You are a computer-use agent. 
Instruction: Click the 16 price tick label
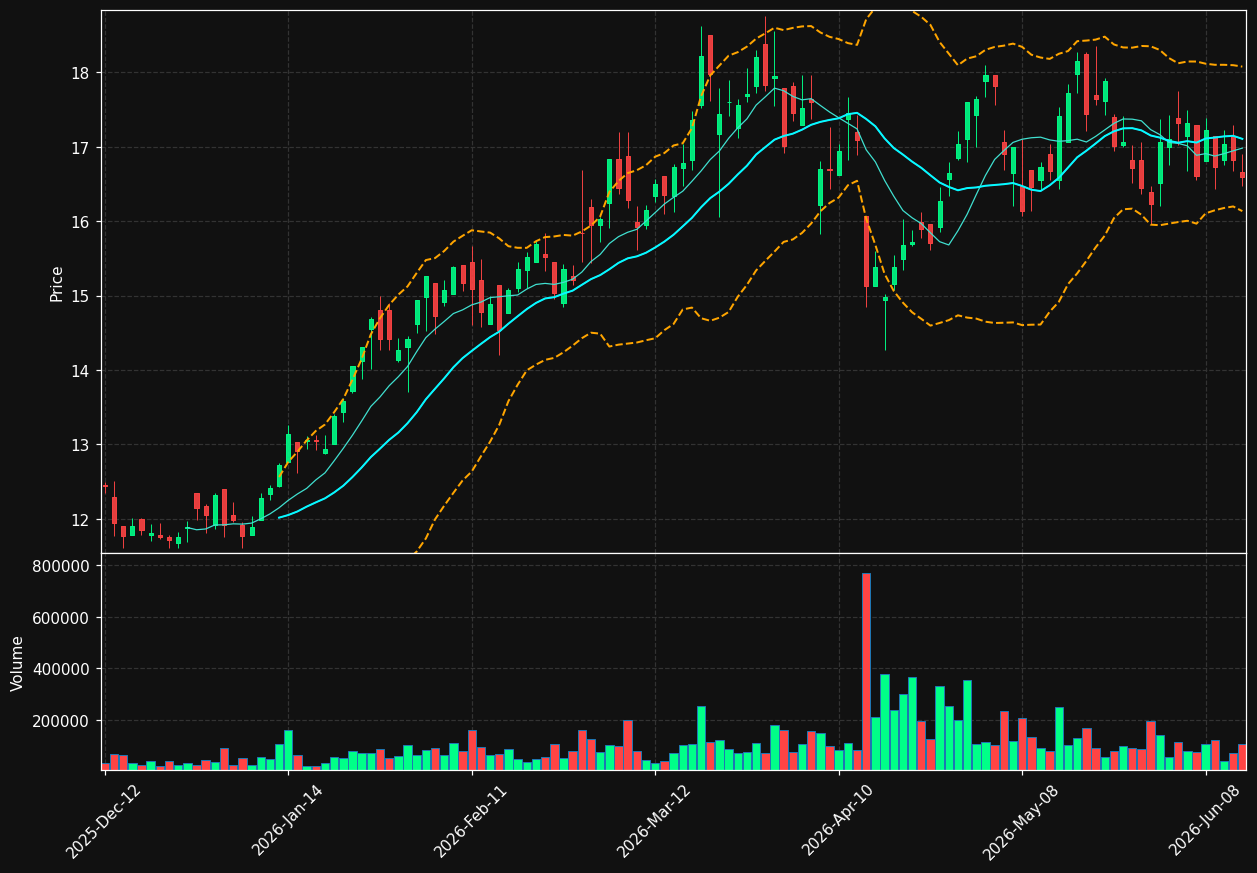click(x=81, y=222)
